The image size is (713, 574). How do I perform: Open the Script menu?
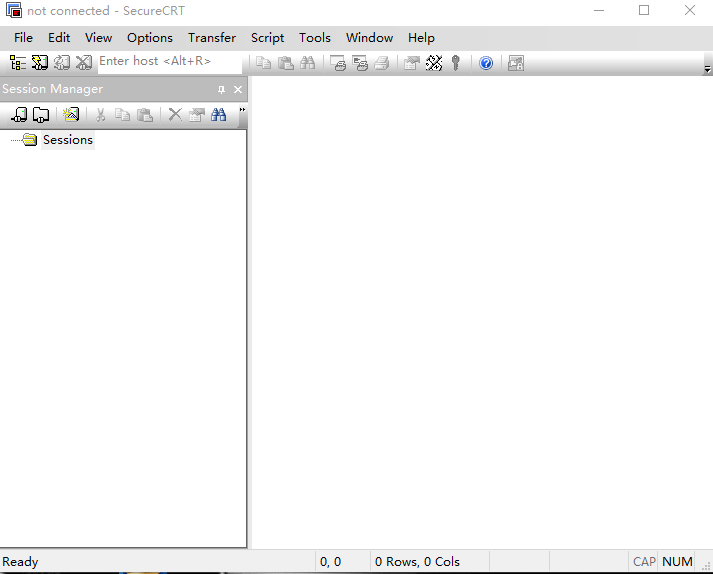click(x=267, y=38)
